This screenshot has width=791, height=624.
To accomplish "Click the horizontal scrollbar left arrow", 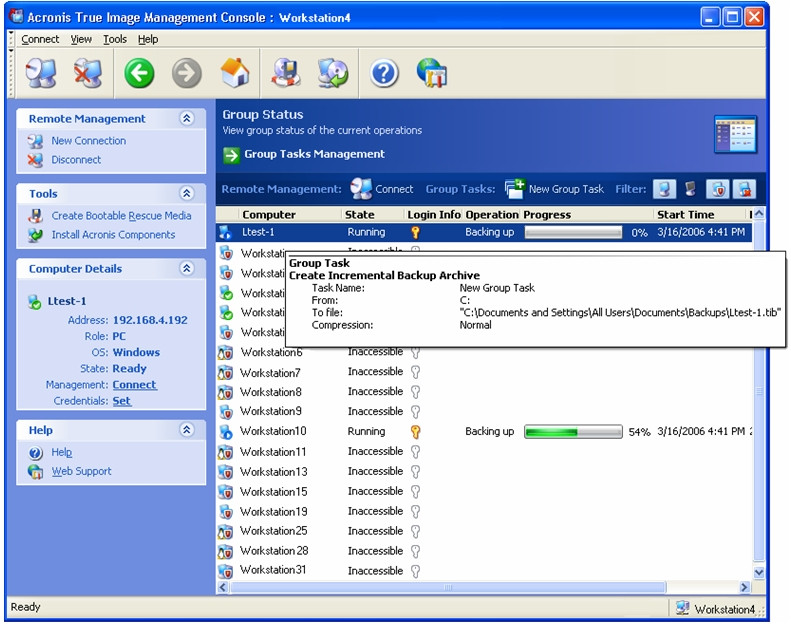I will tap(223, 587).
